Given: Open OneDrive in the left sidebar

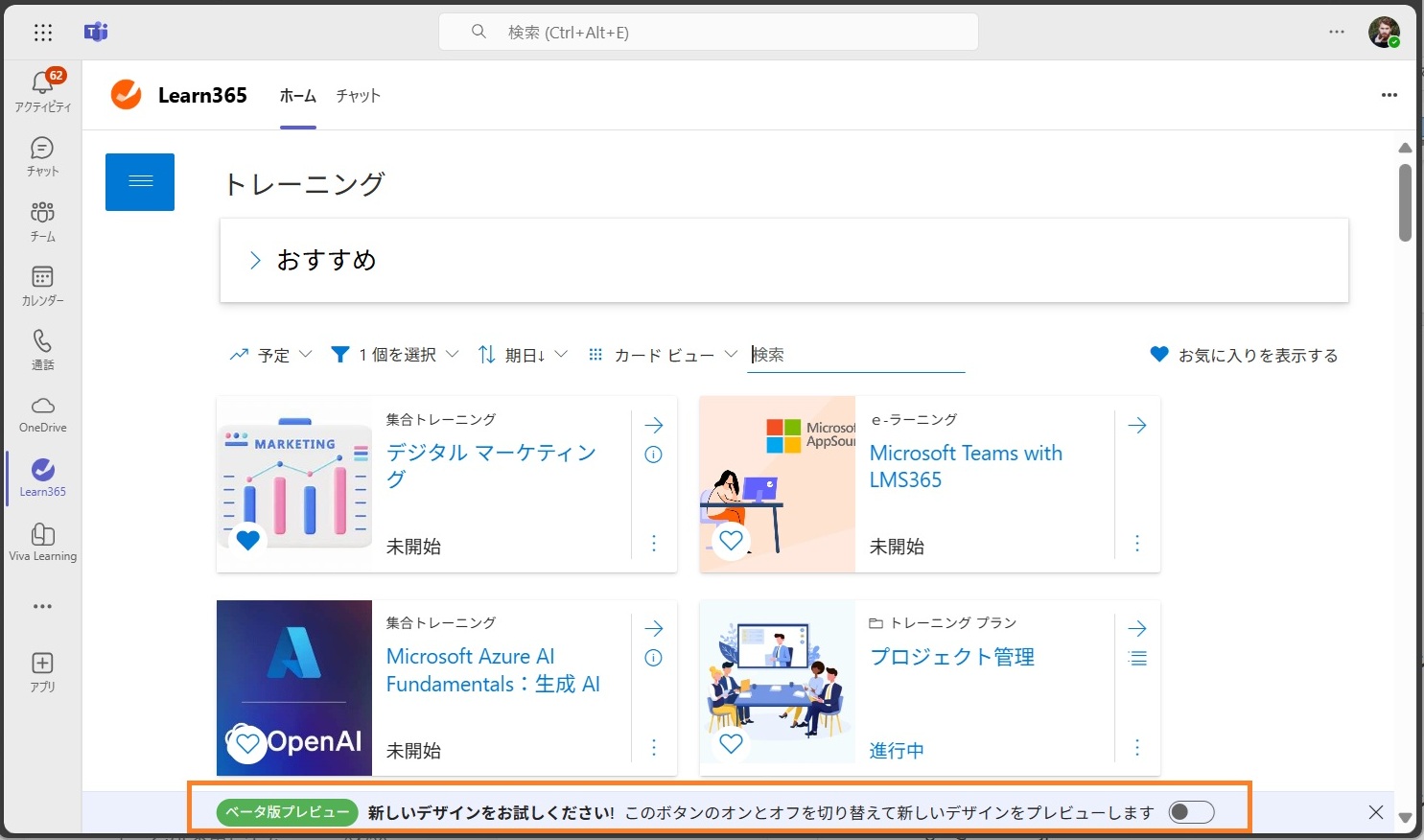Looking at the screenshot, I should [42, 413].
